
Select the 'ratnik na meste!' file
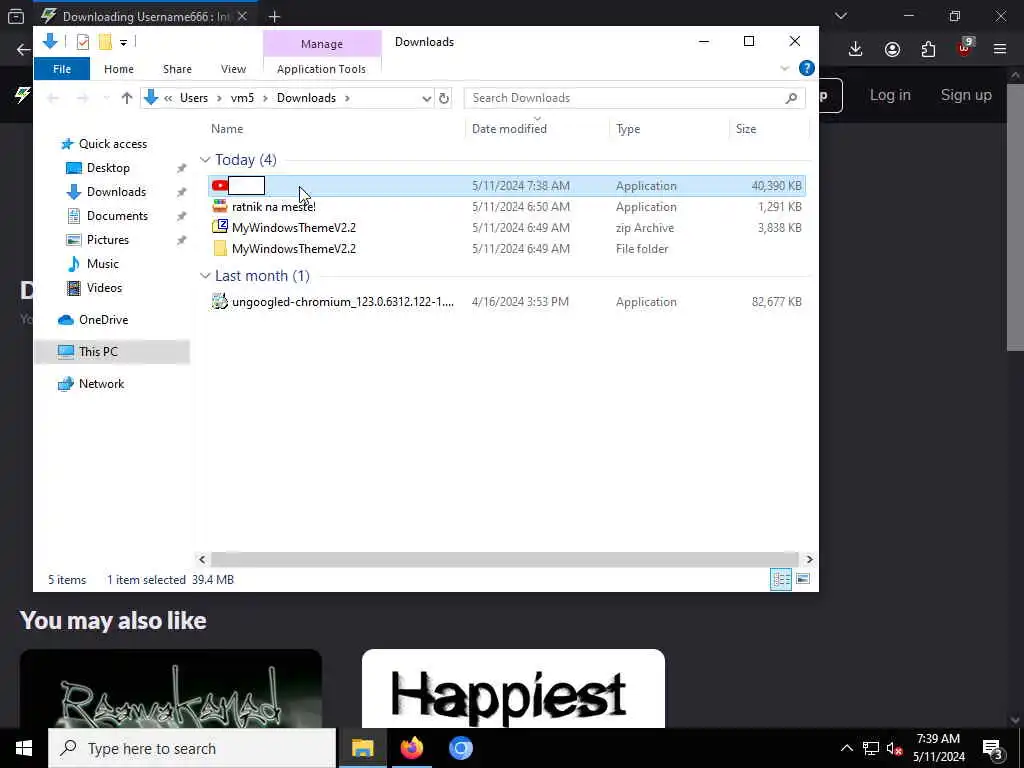(x=274, y=207)
